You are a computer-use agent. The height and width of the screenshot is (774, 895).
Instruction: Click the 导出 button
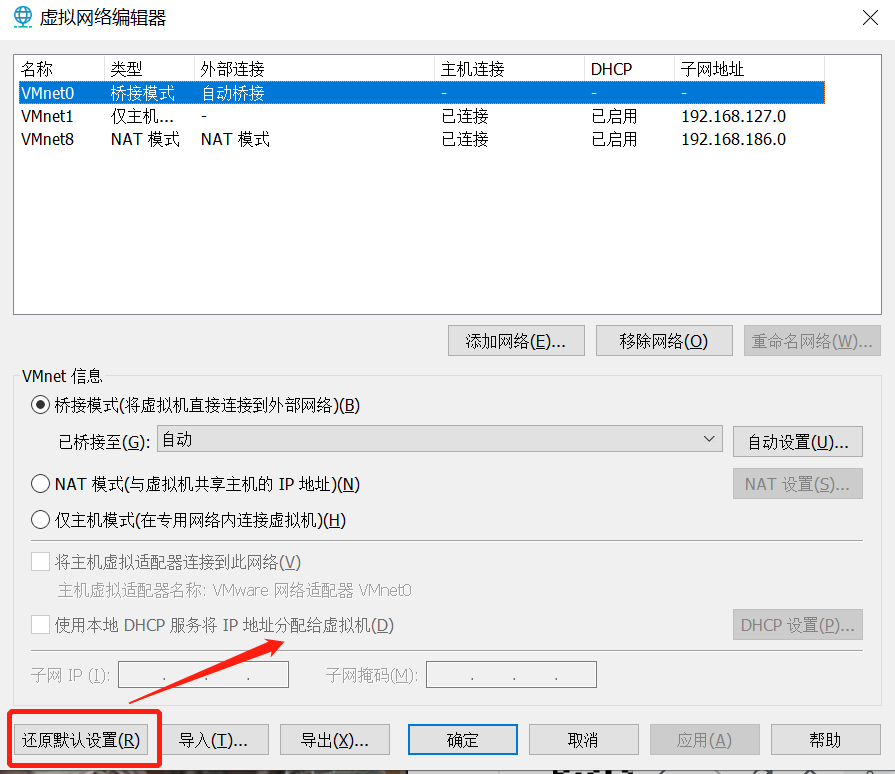[334, 739]
